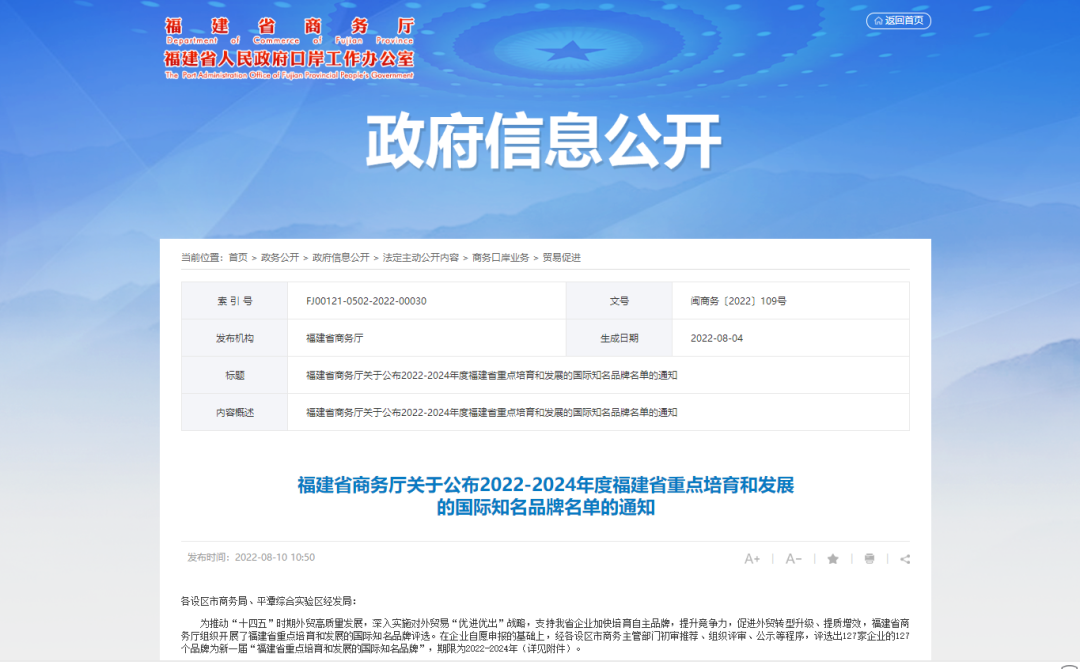Open share options icon
The image size is (1080, 669).
[x=905, y=559]
